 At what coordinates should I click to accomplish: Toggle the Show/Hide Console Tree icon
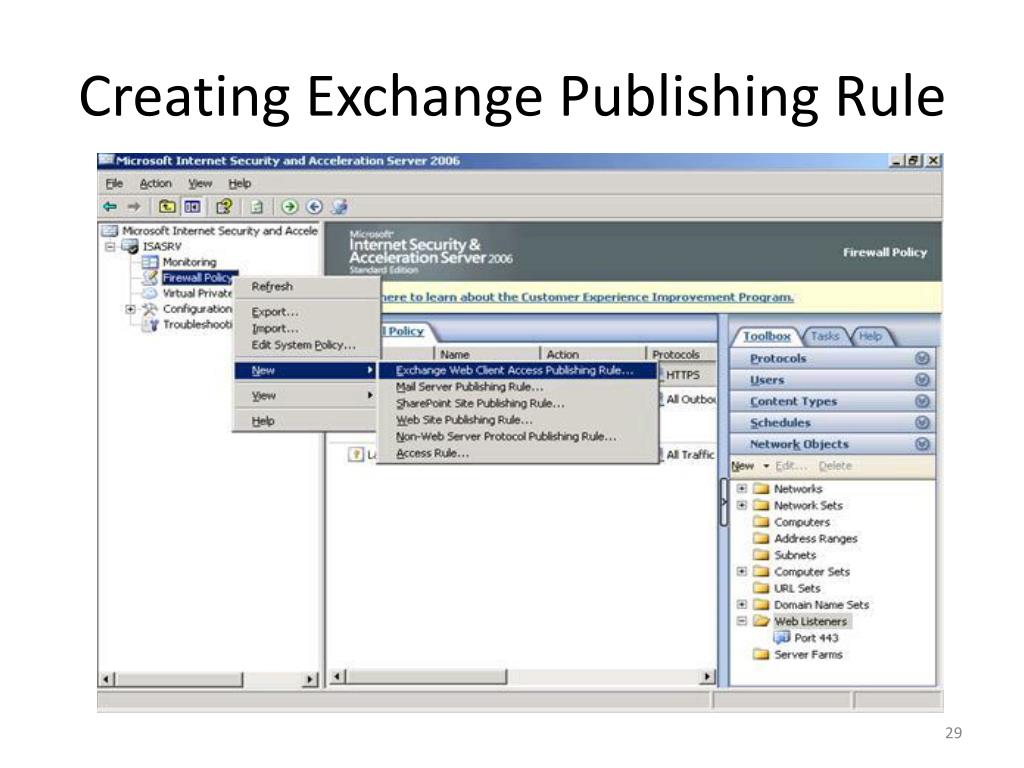[x=192, y=207]
